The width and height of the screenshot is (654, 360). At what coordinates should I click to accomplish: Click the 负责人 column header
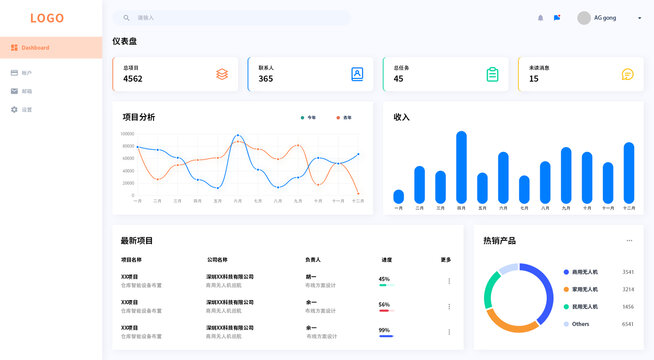click(313, 259)
